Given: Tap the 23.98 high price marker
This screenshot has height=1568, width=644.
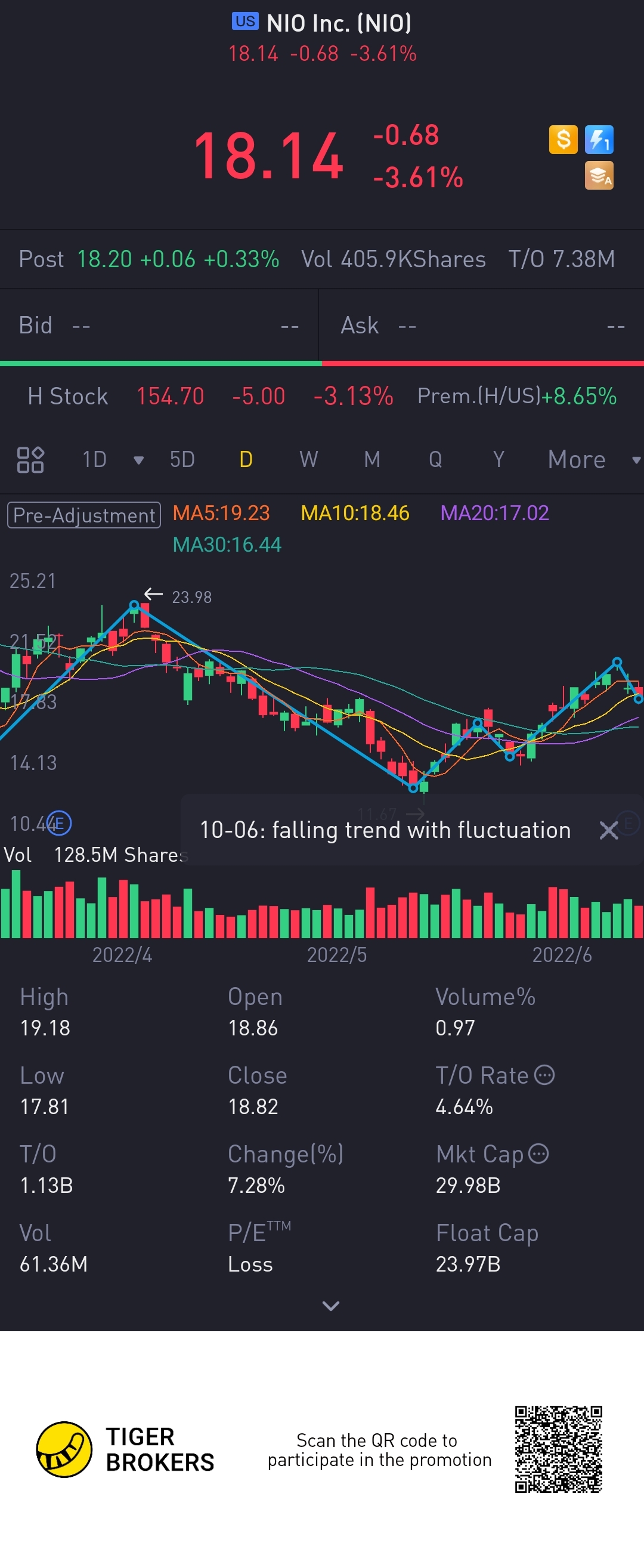Looking at the screenshot, I should [x=191, y=597].
